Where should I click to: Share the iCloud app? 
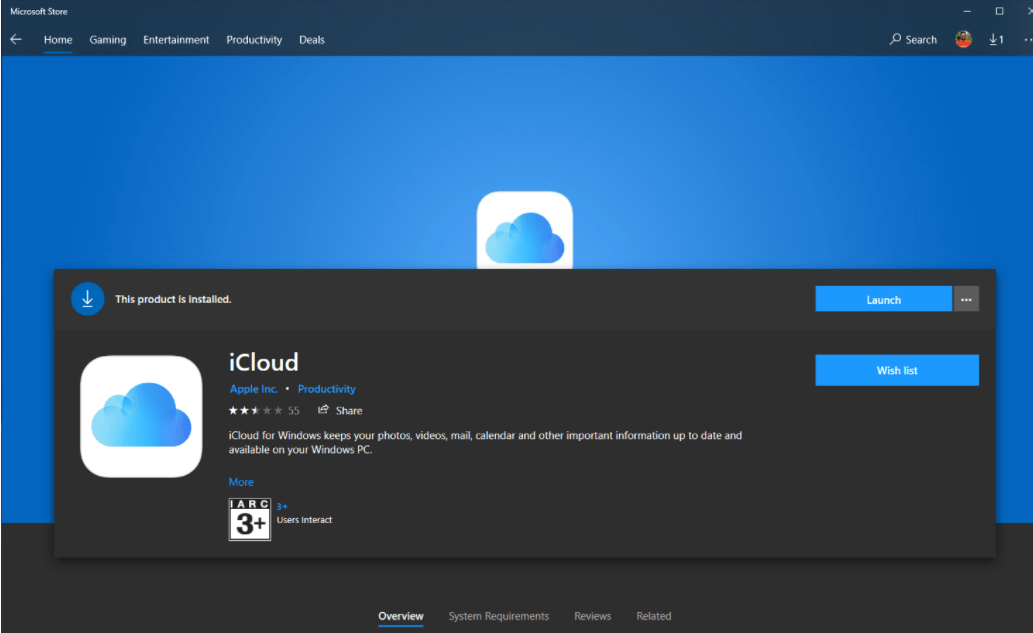pos(340,410)
